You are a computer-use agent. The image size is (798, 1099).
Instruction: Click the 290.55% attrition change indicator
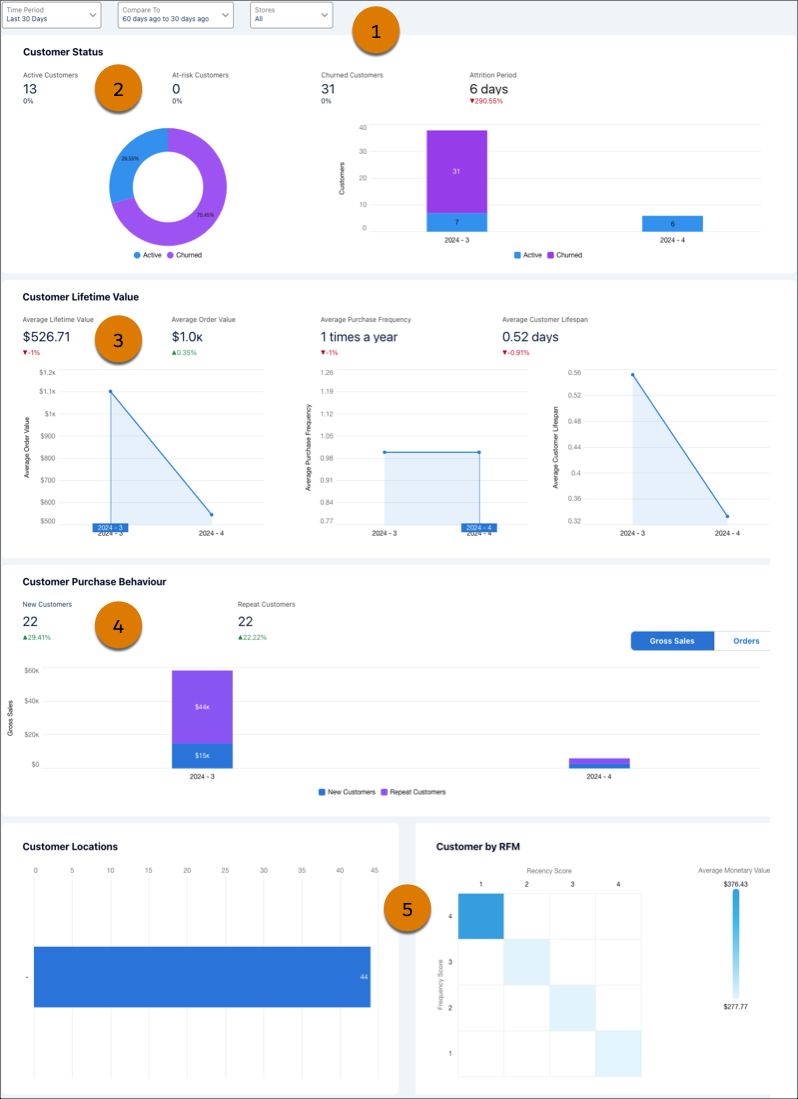point(486,102)
